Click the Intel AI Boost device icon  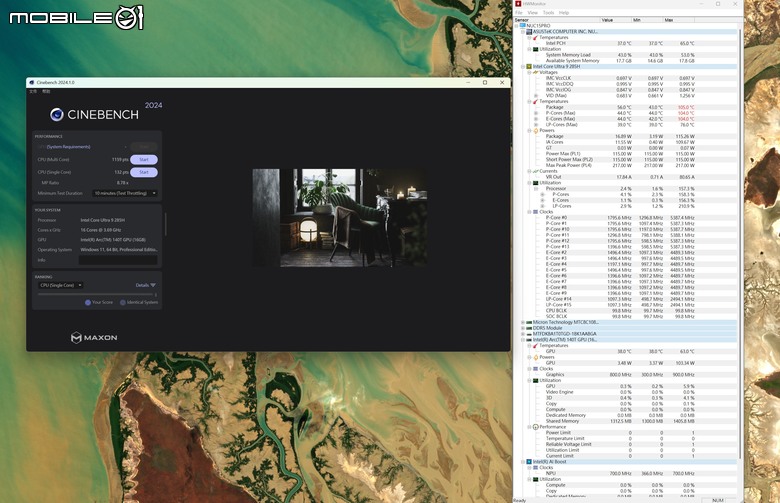click(529, 462)
